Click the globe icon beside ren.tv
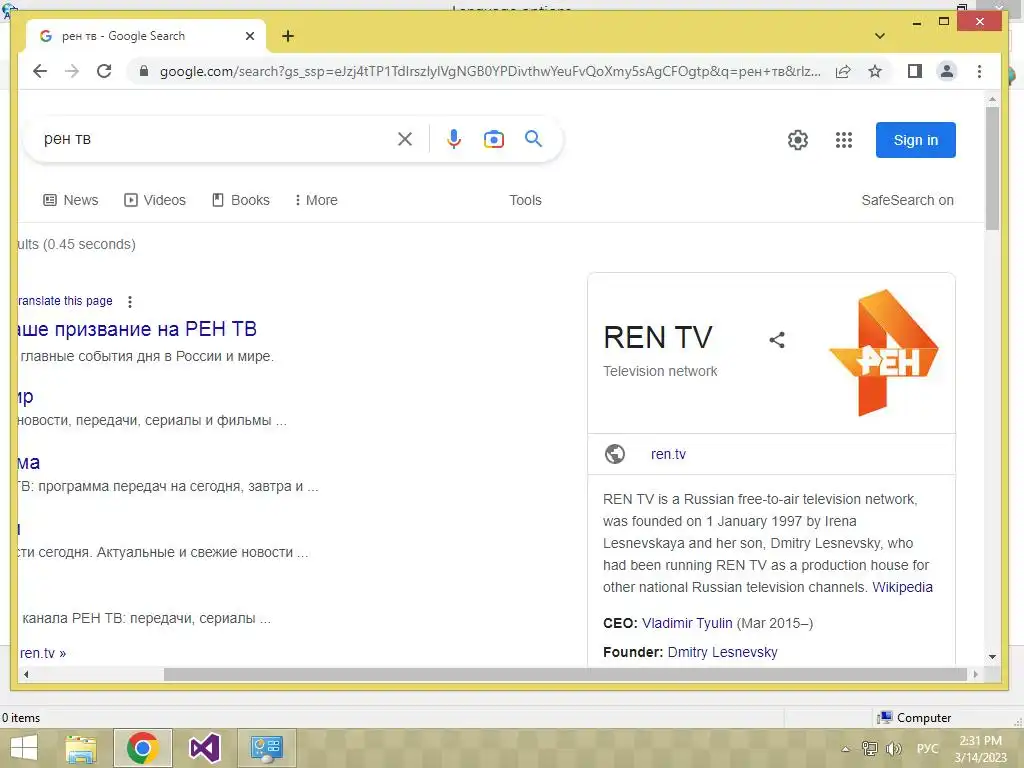The image size is (1024, 768). point(615,454)
